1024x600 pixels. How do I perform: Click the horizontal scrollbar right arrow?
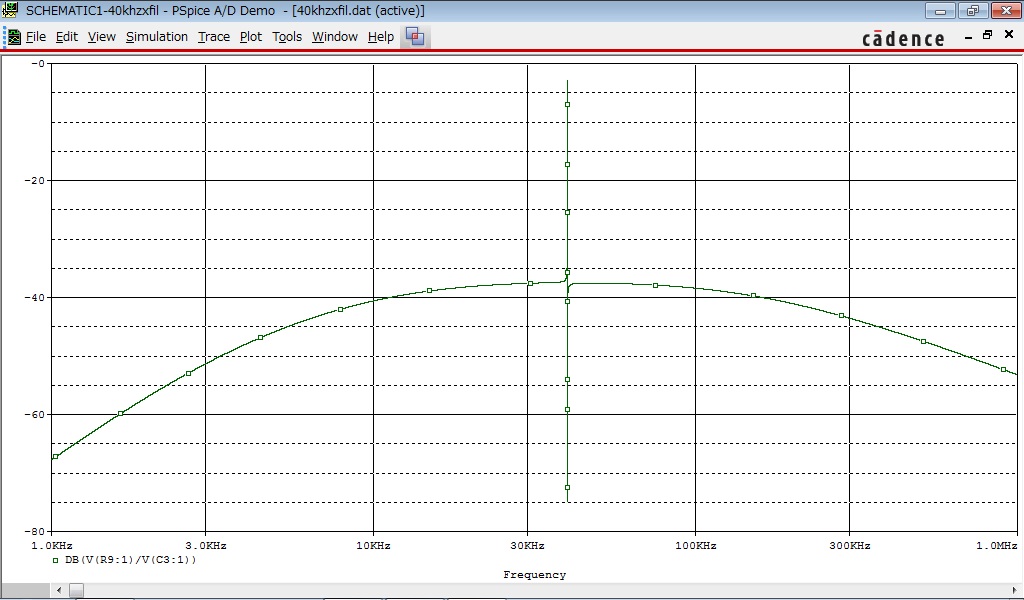[x=1015, y=590]
